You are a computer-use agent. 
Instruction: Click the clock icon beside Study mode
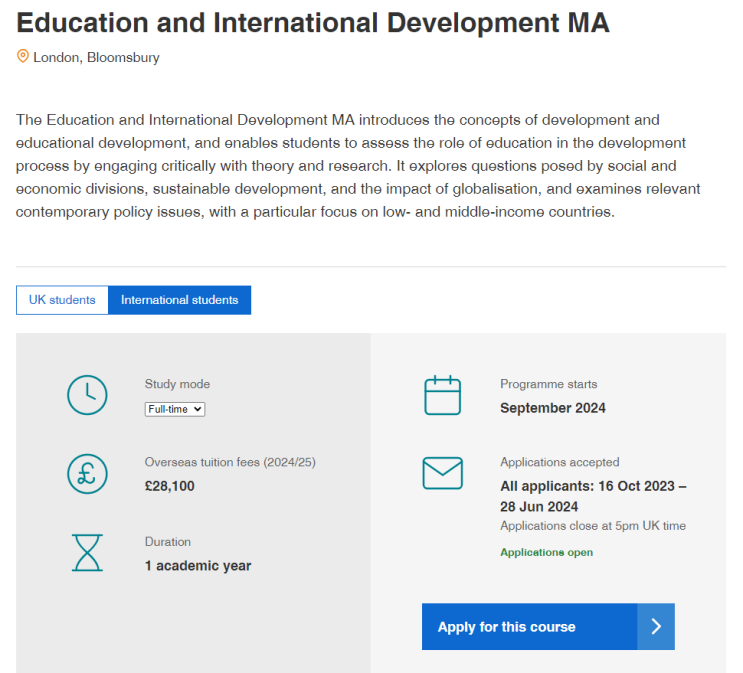coord(87,395)
